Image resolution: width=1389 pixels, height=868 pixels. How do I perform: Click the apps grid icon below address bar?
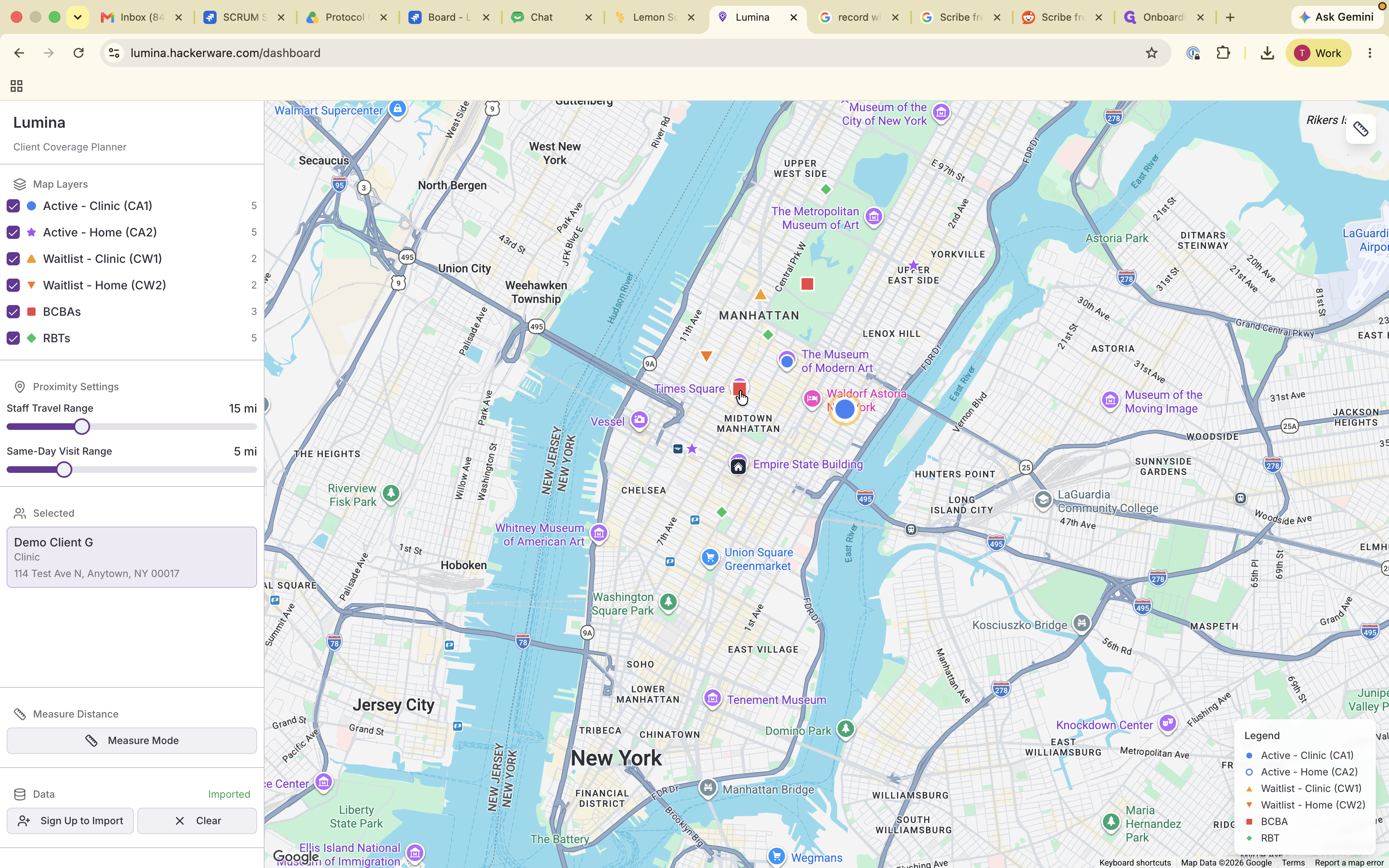point(17,86)
